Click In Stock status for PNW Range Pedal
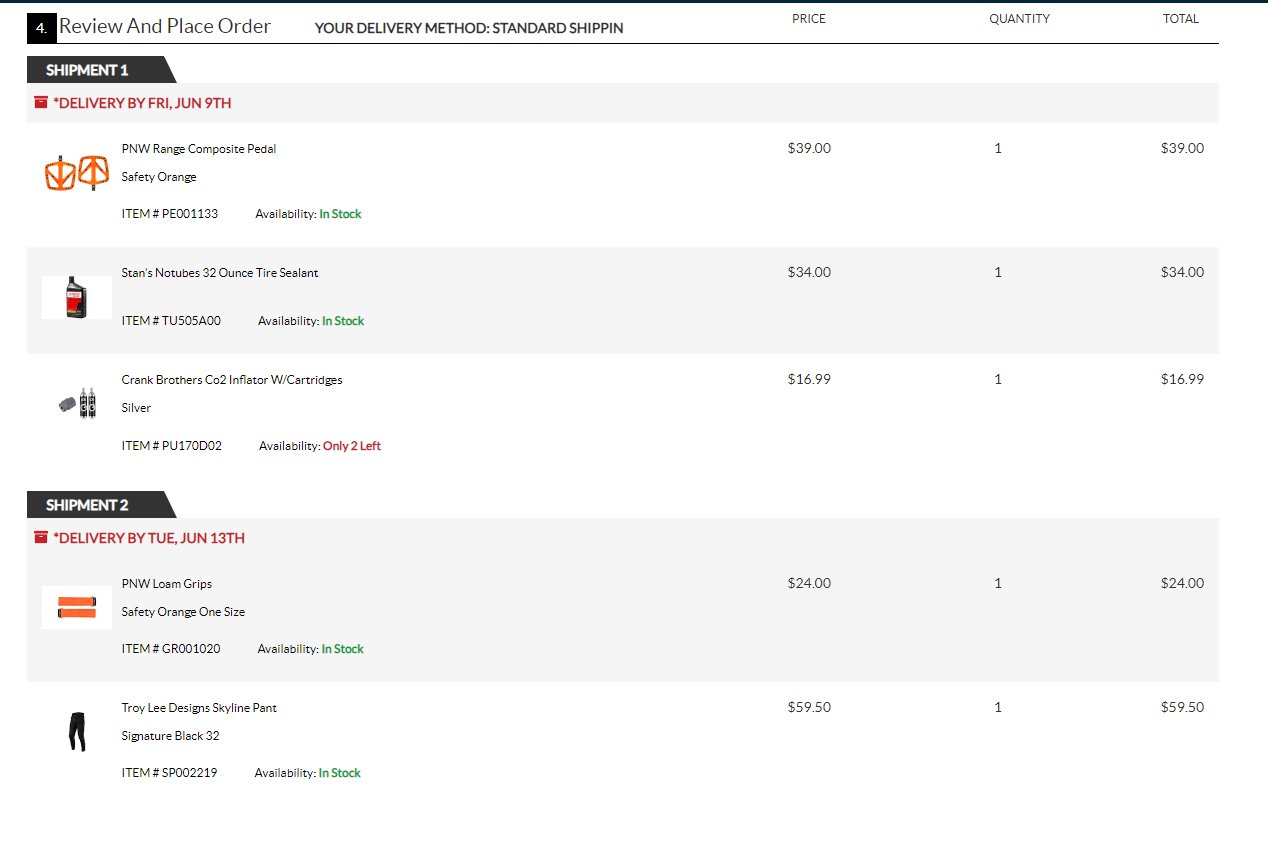 coord(341,214)
